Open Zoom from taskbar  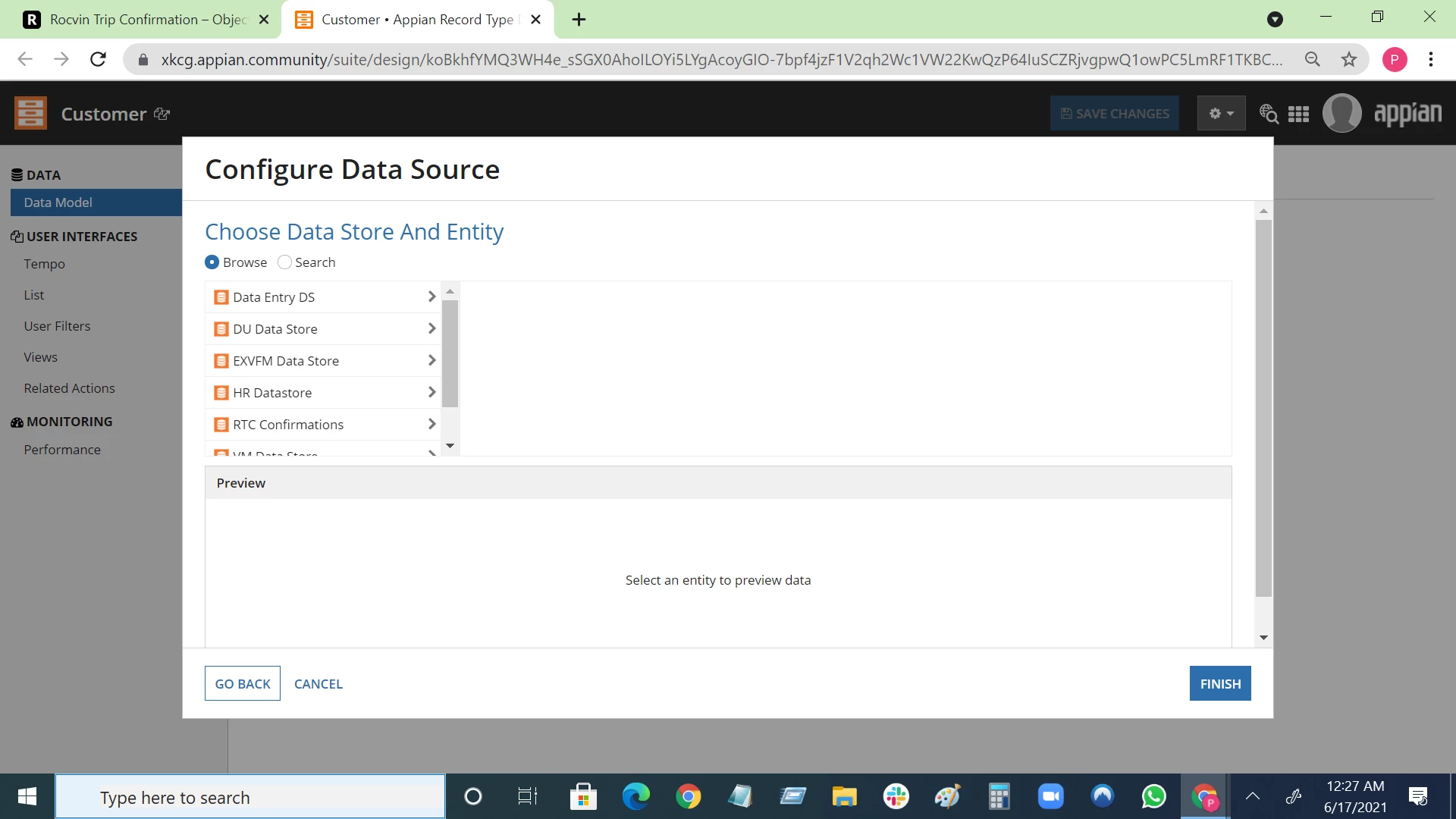1051,796
